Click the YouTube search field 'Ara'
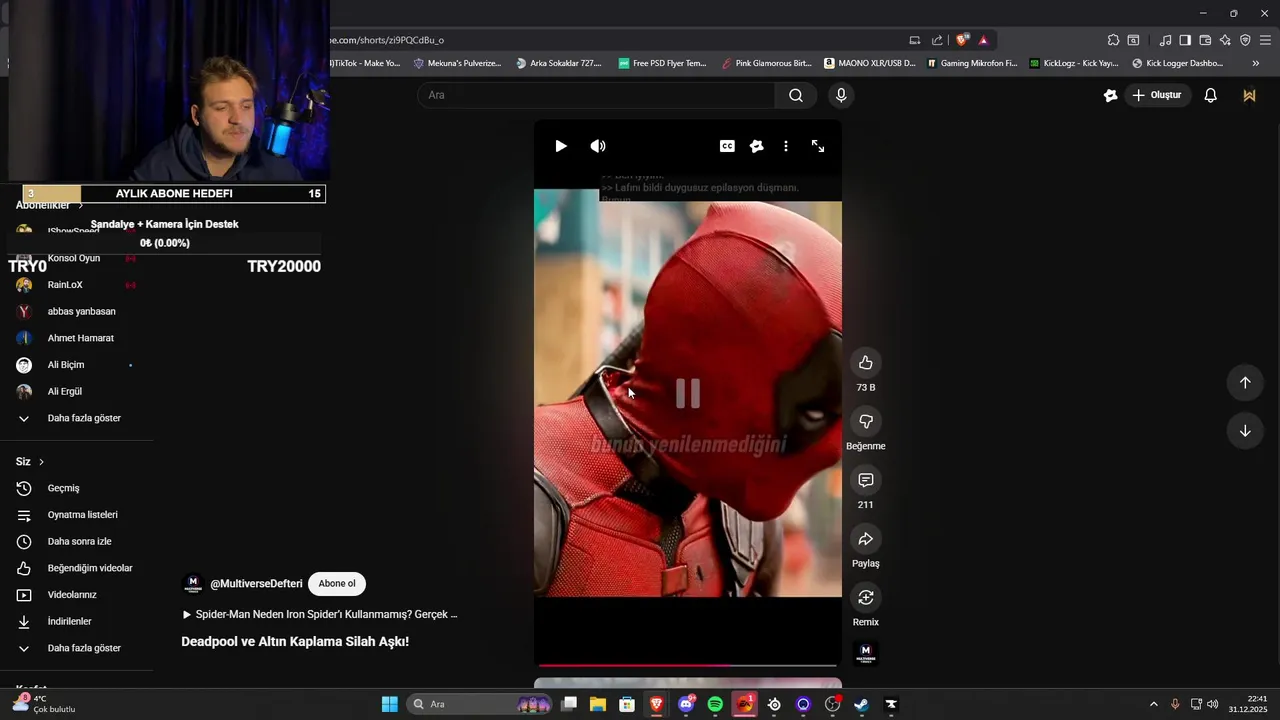The height and width of the screenshot is (720, 1280). (x=596, y=95)
